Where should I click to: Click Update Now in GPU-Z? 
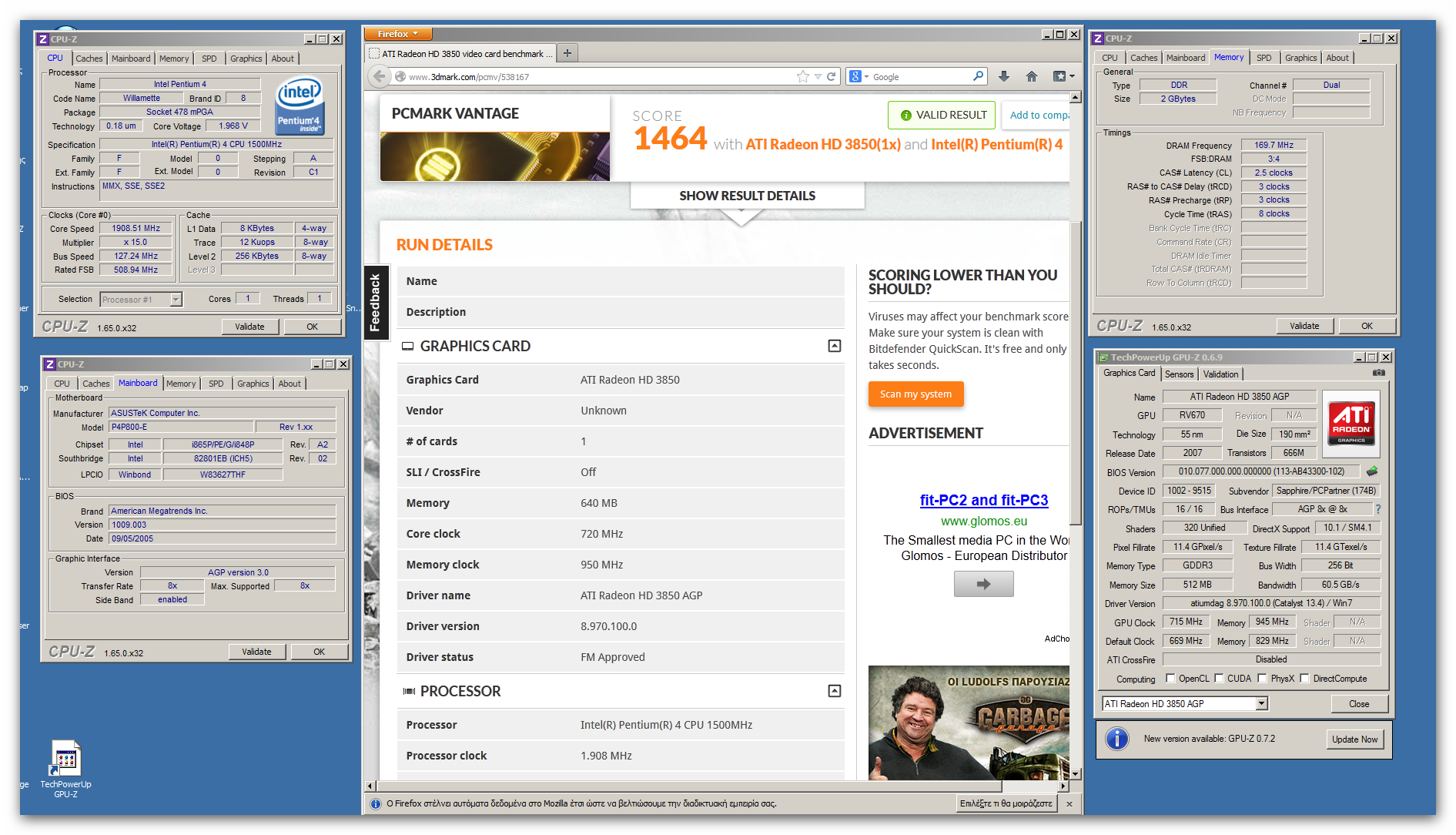[x=1354, y=739]
